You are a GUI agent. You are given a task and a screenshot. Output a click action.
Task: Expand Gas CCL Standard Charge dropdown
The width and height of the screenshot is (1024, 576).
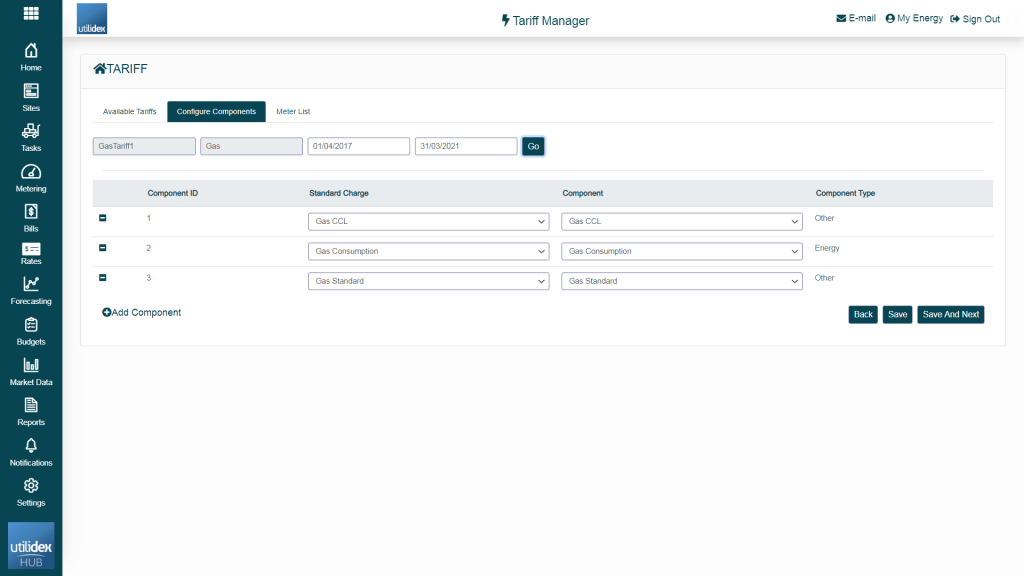pyautogui.click(x=428, y=222)
